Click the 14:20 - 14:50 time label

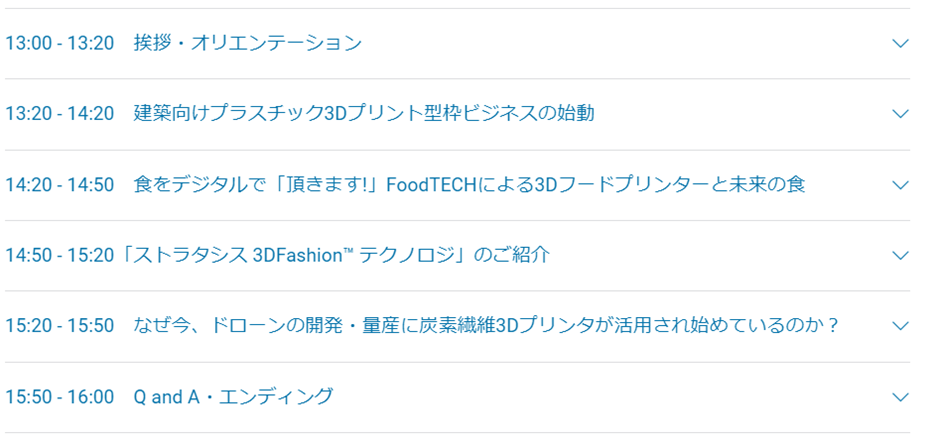point(59,184)
